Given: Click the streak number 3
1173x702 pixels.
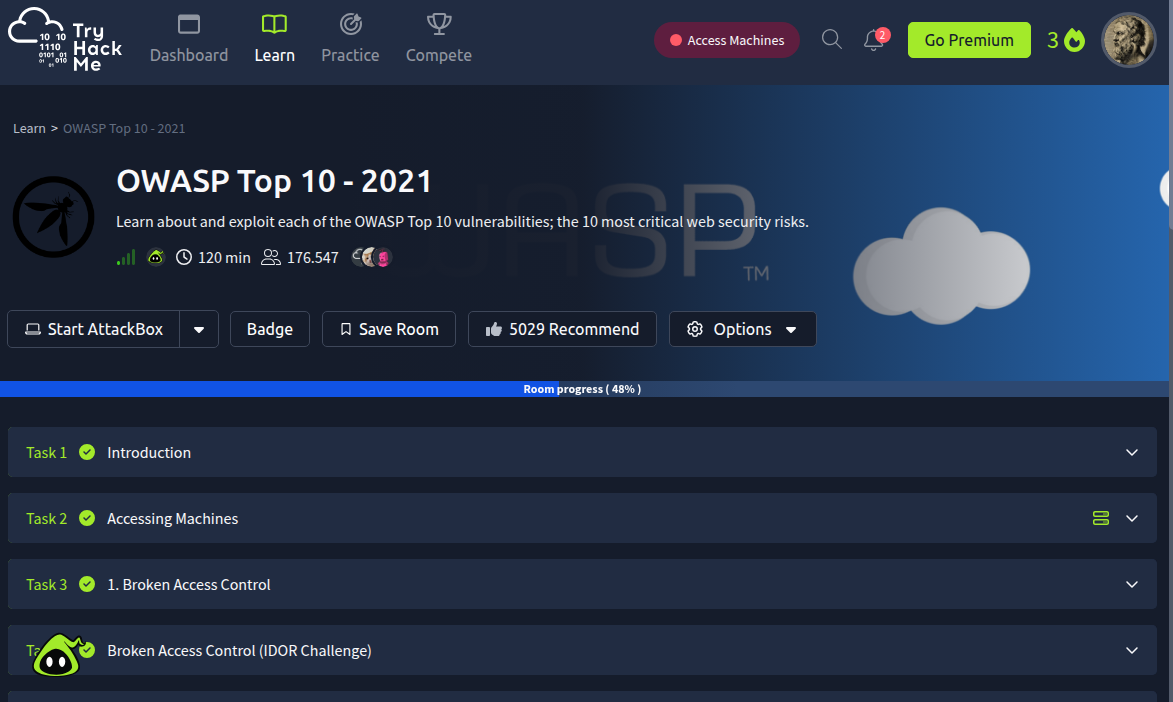Looking at the screenshot, I should 1053,40.
